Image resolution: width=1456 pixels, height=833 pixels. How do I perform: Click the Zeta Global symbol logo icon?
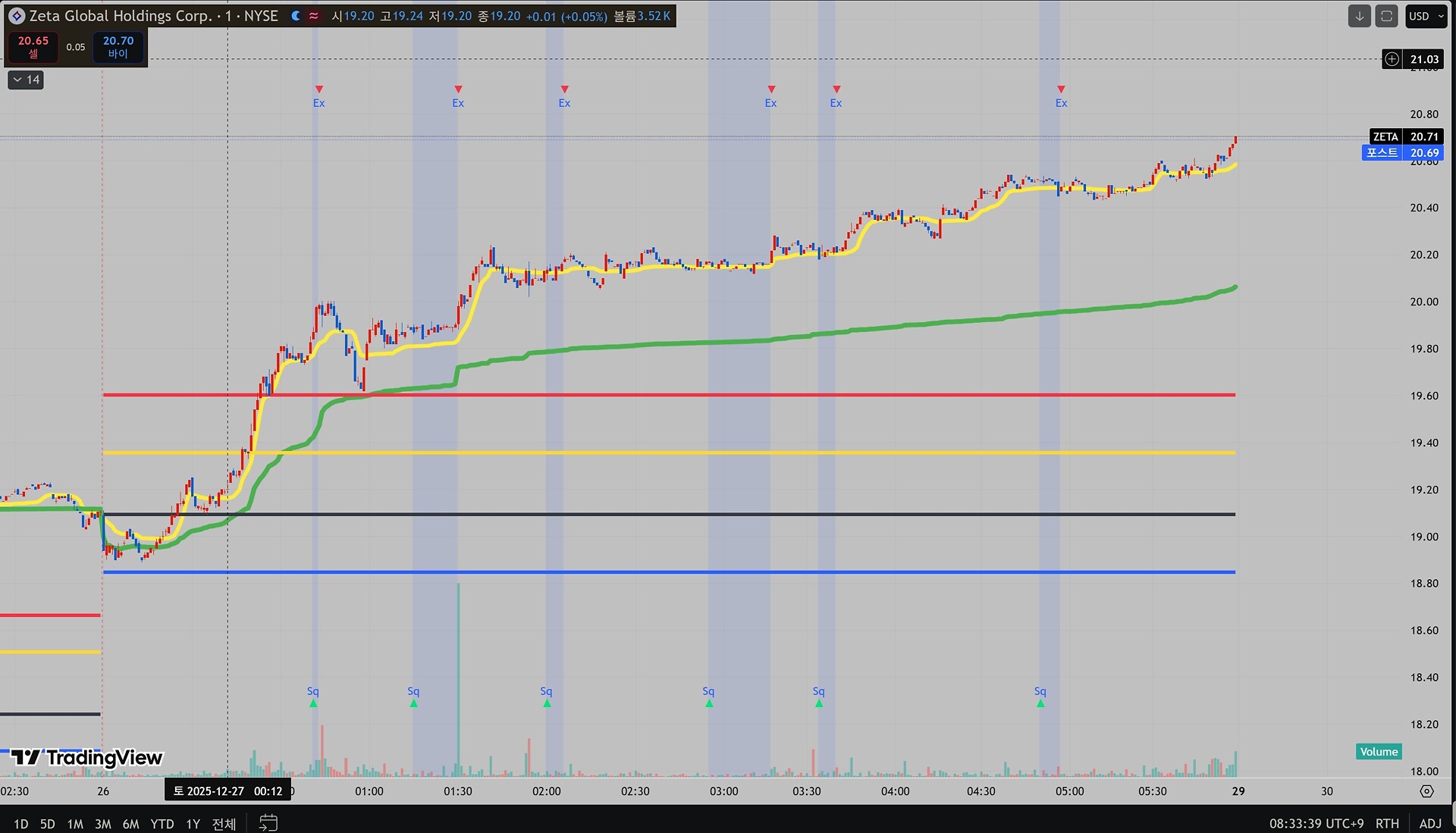point(16,16)
